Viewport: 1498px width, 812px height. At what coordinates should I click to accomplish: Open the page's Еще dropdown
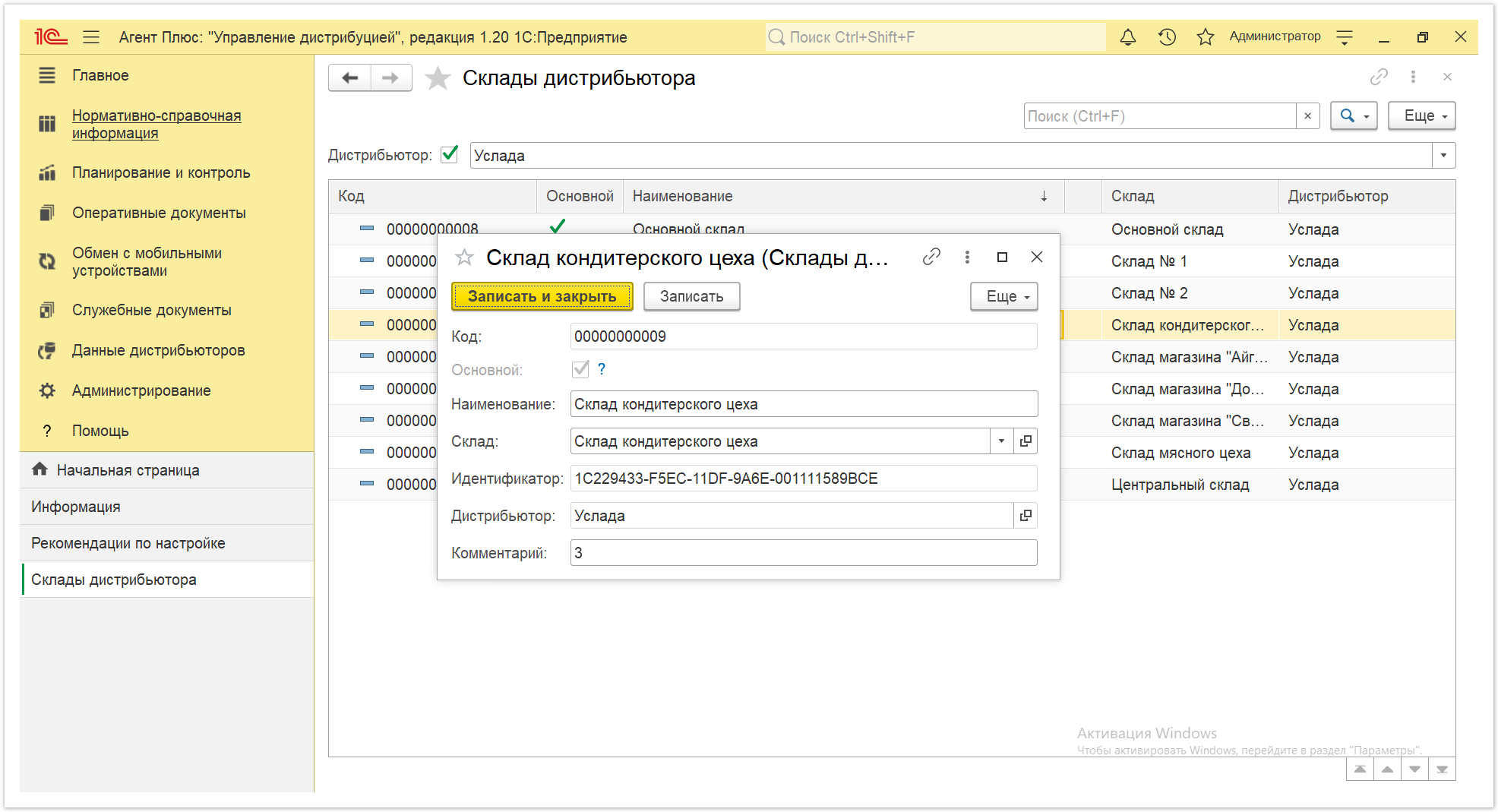point(1422,116)
